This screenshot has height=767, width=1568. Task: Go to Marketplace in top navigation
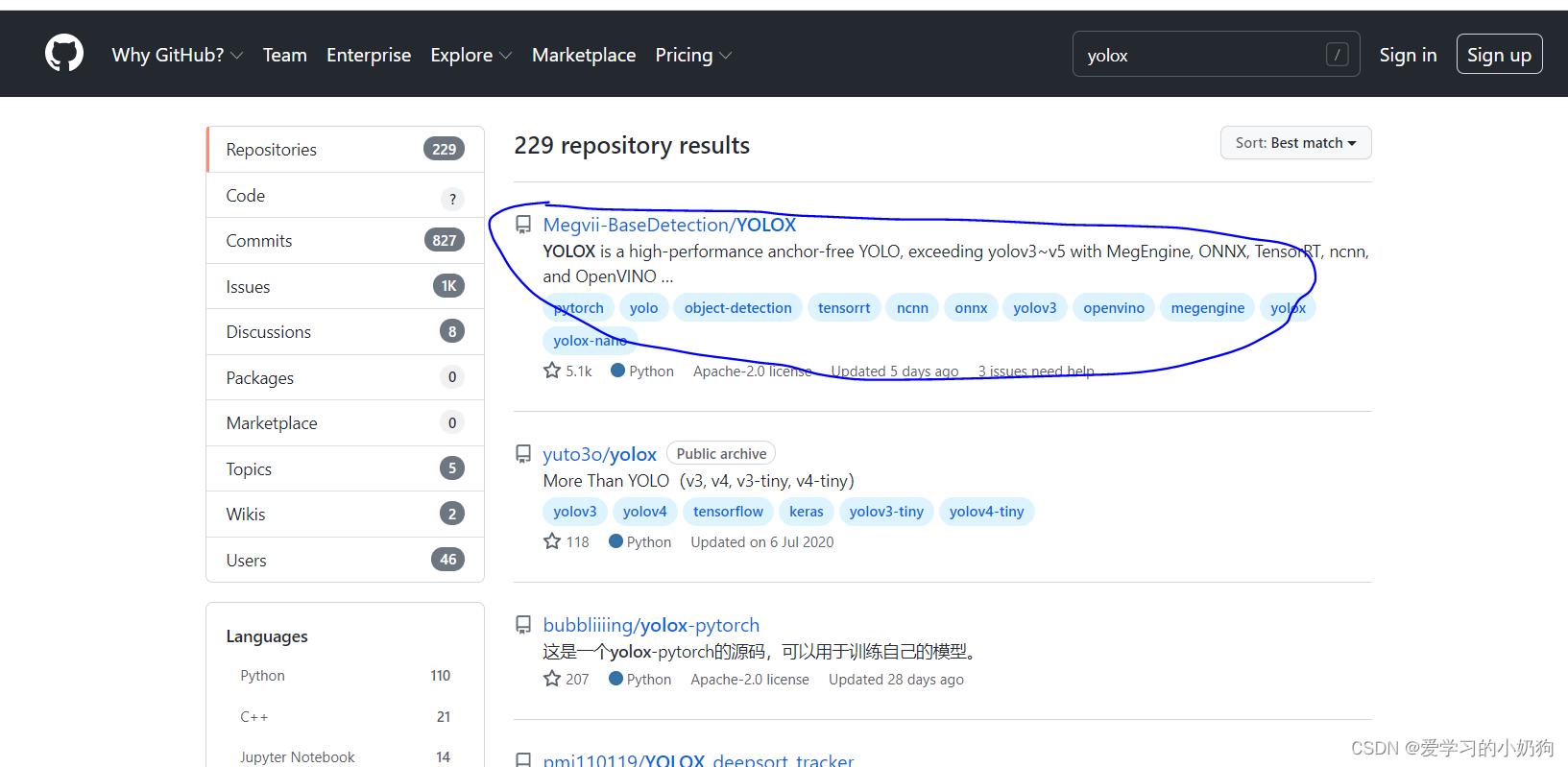(x=584, y=55)
